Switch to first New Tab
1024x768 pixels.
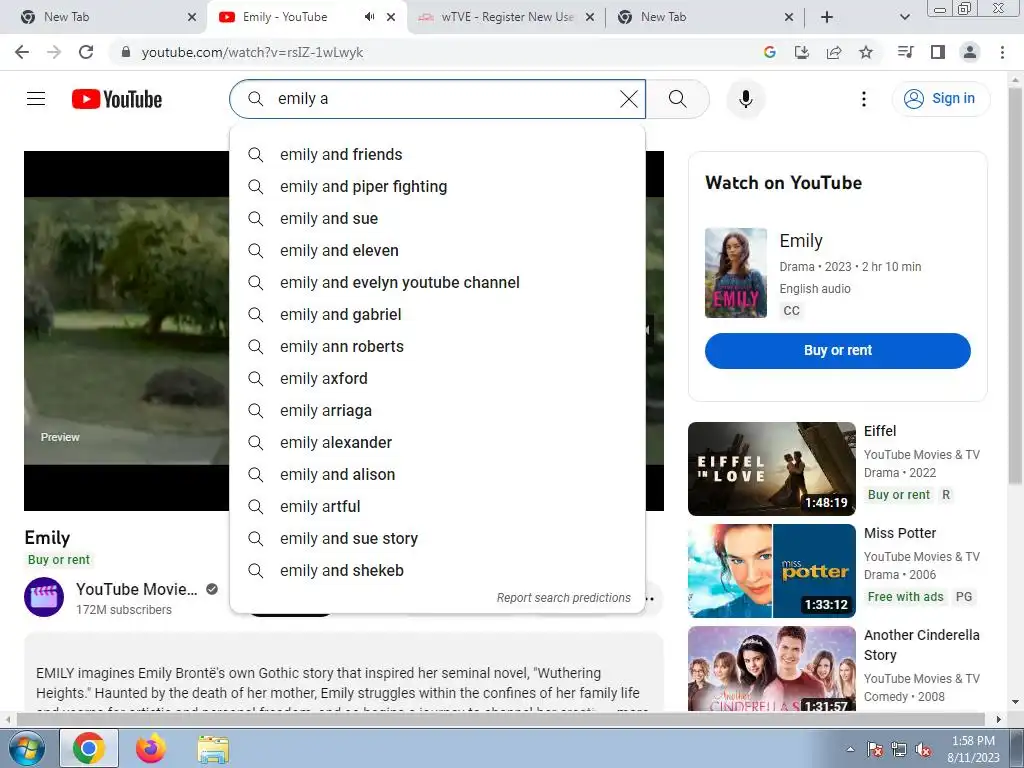coord(103,17)
